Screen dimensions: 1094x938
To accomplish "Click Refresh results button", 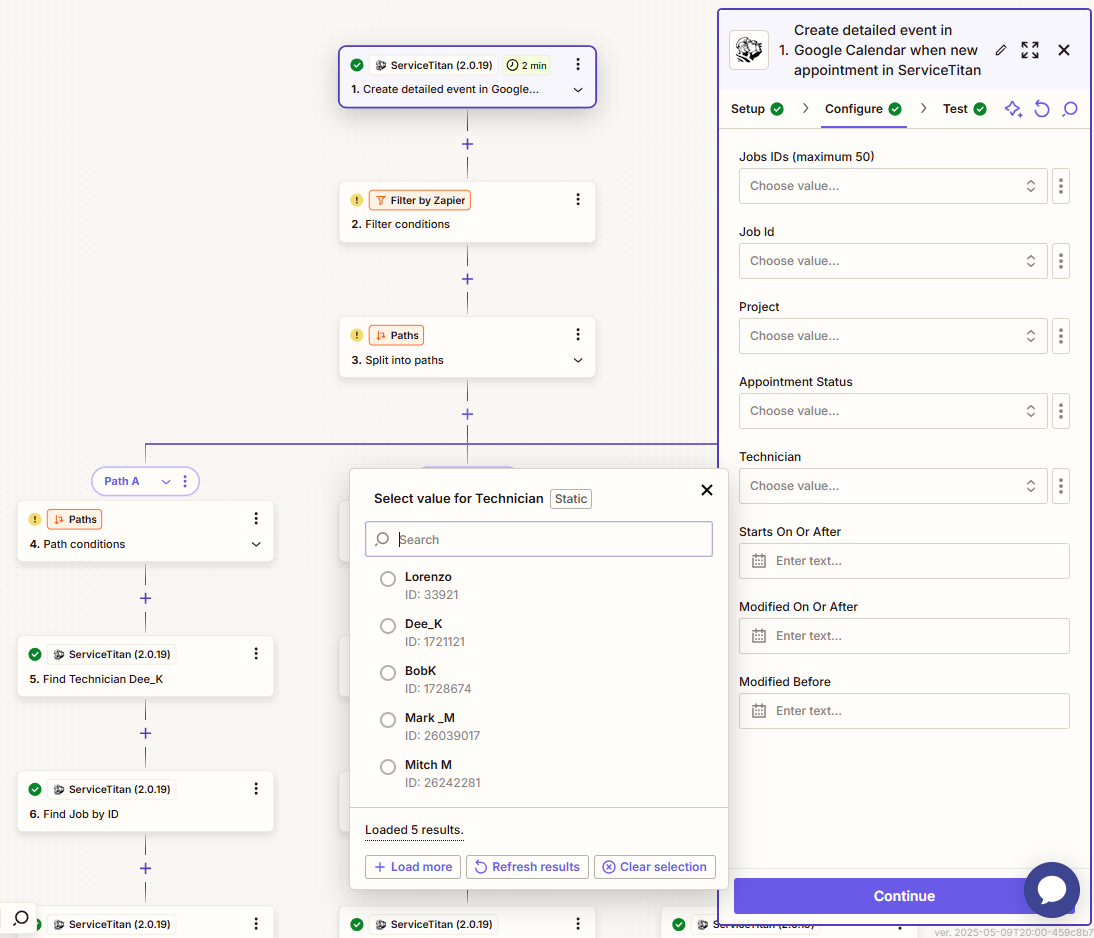I will pyautogui.click(x=527, y=867).
